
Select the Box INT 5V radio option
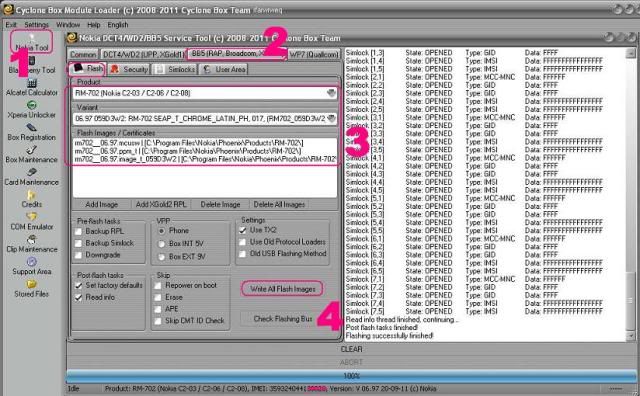[x=162, y=244]
